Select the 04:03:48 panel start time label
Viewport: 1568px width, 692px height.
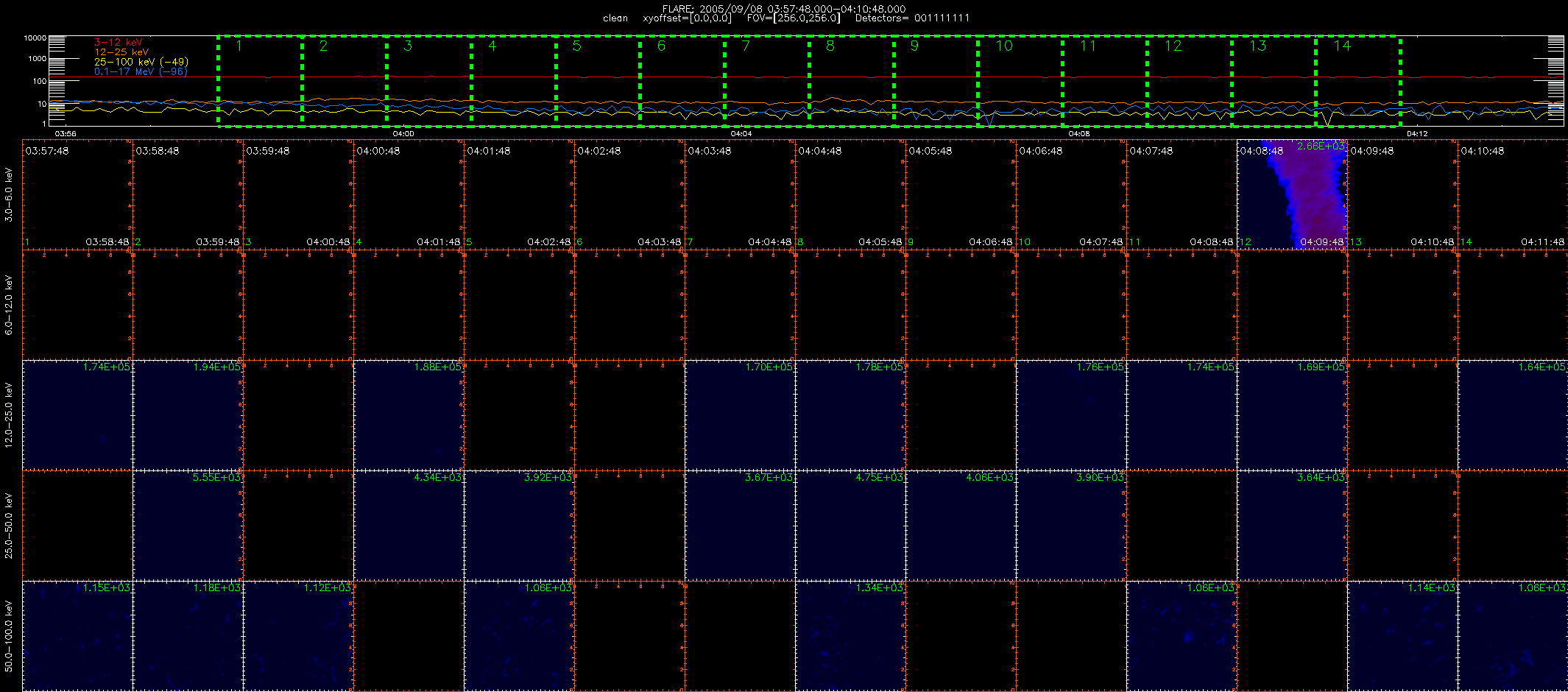pos(710,151)
